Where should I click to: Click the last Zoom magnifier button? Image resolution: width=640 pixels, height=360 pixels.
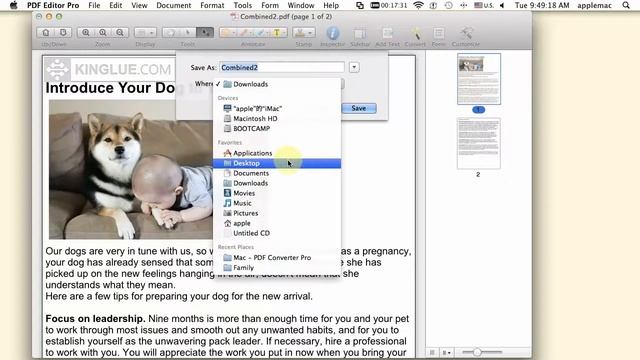[120, 33]
